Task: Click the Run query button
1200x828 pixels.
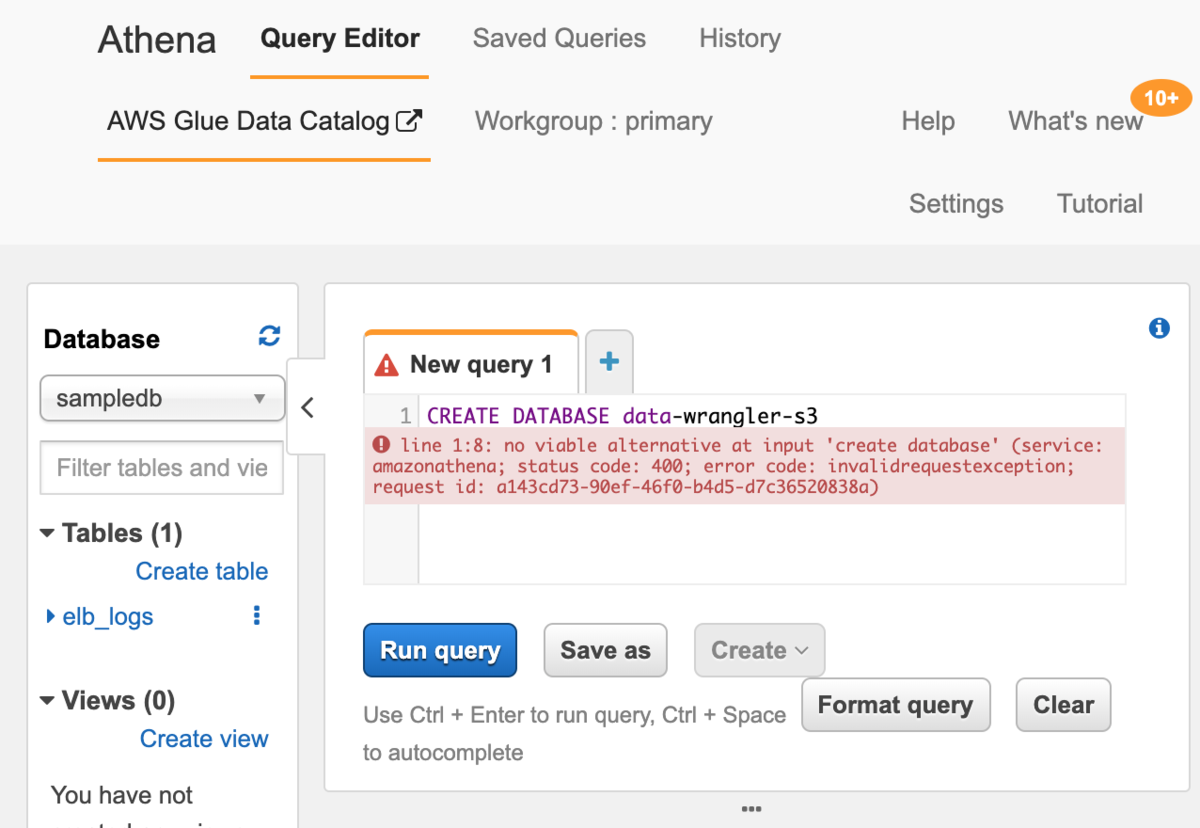Action: 440,650
